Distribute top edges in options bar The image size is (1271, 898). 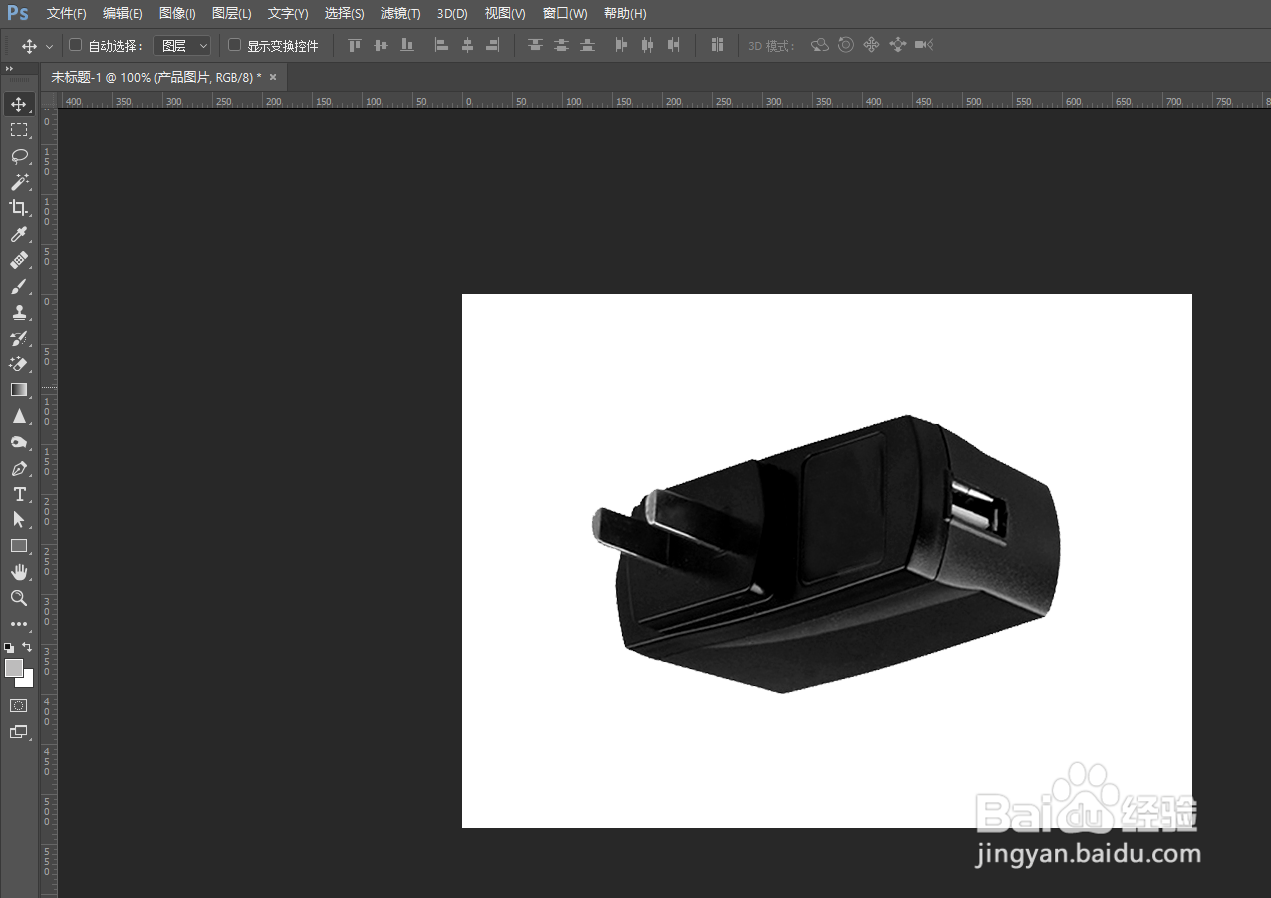point(535,45)
